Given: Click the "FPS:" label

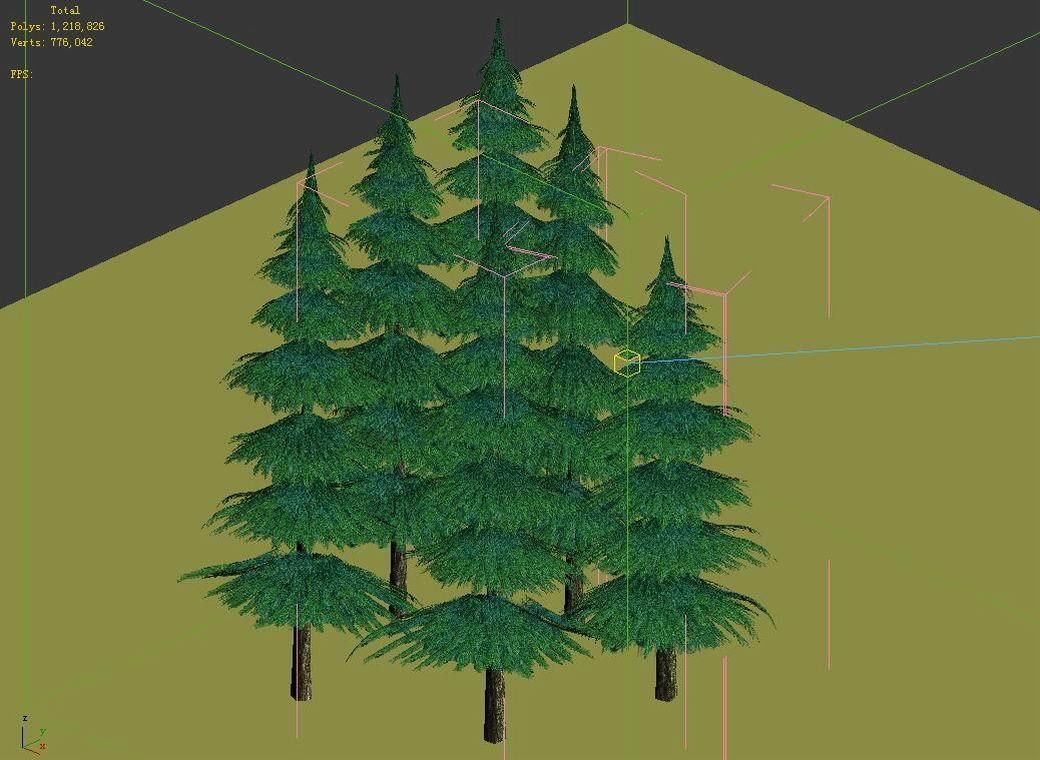Looking at the screenshot, I should 21,74.
